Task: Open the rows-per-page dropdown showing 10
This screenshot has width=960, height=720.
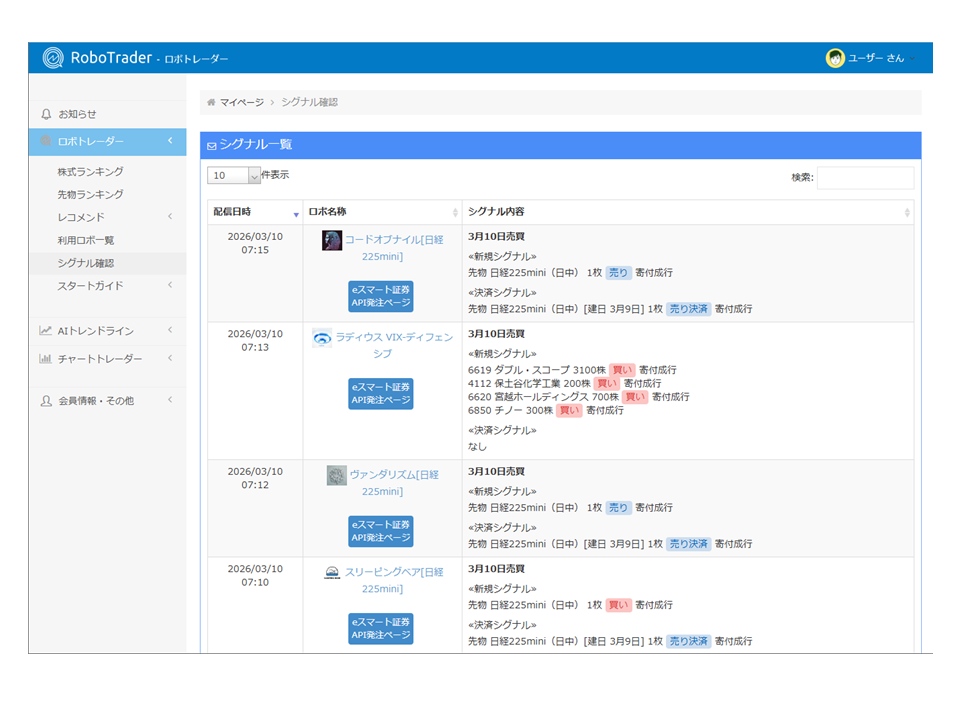Action: click(x=233, y=175)
